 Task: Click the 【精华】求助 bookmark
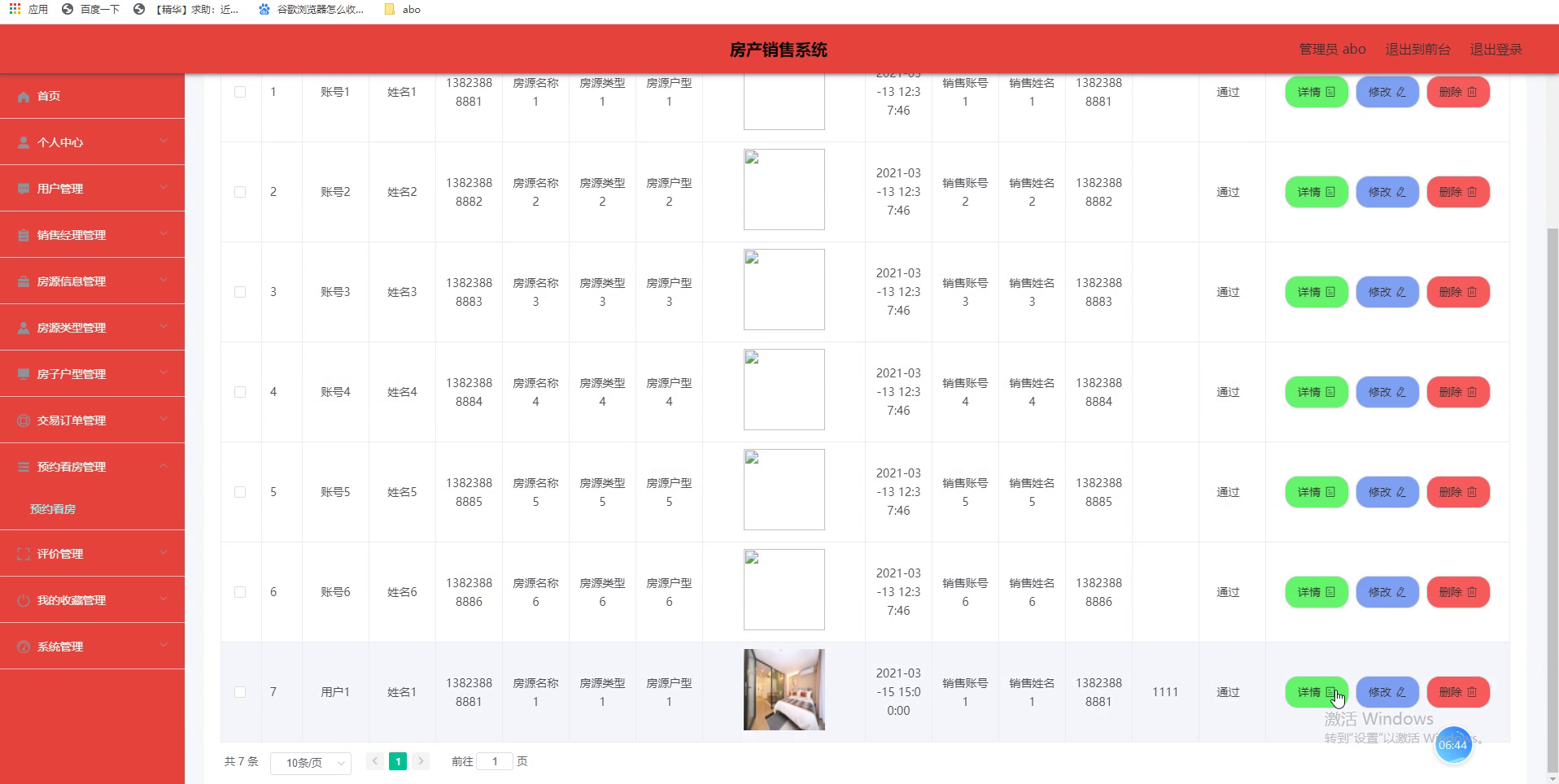(186, 9)
